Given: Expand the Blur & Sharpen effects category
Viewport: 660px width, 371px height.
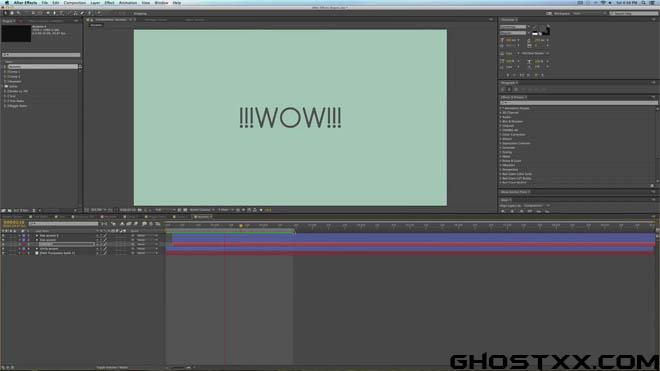Looking at the screenshot, I should (512, 121).
